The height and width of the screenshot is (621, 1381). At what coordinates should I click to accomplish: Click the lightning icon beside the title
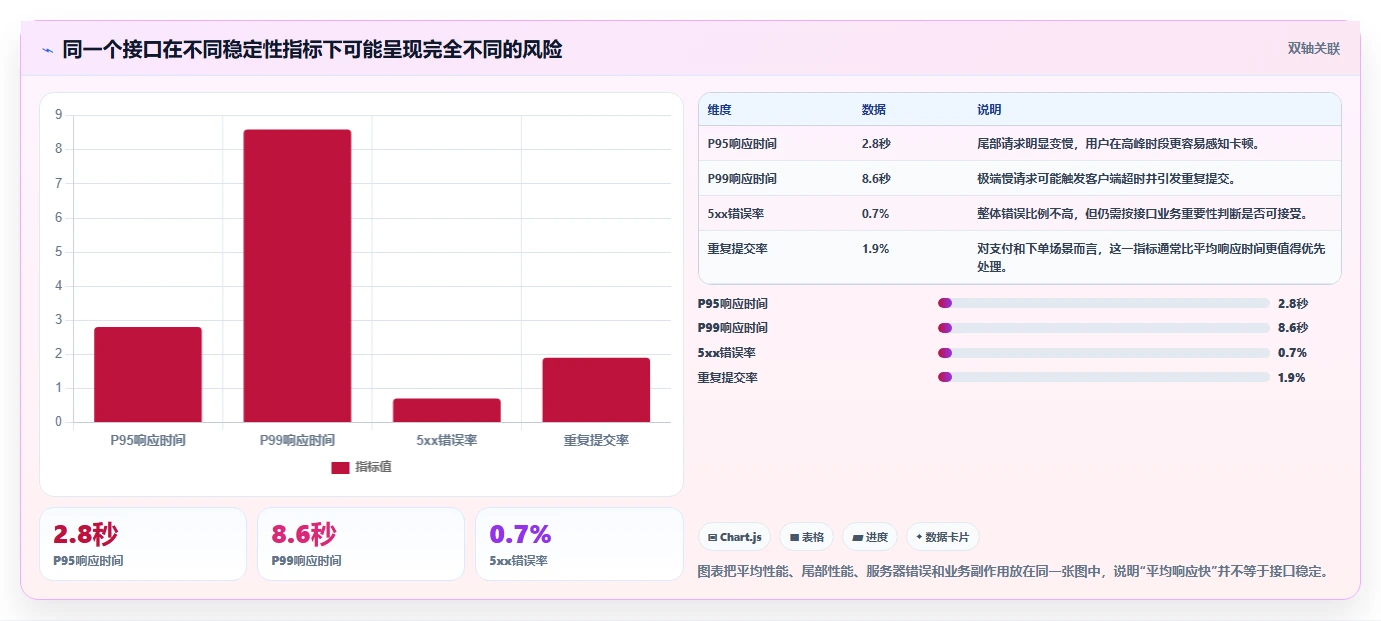pyautogui.click(x=47, y=50)
